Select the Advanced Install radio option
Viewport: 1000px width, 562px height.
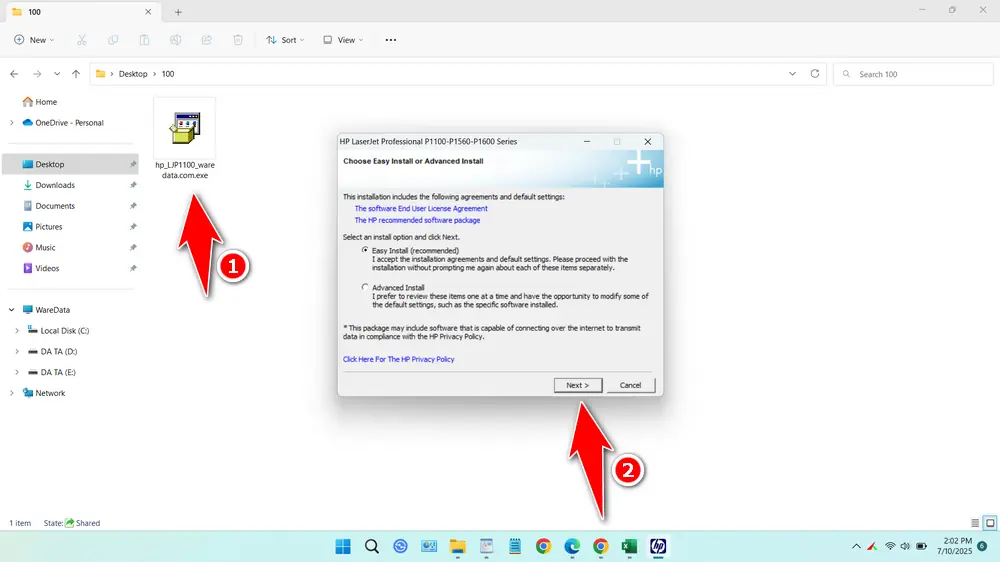pyautogui.click(x=365, y=287)
